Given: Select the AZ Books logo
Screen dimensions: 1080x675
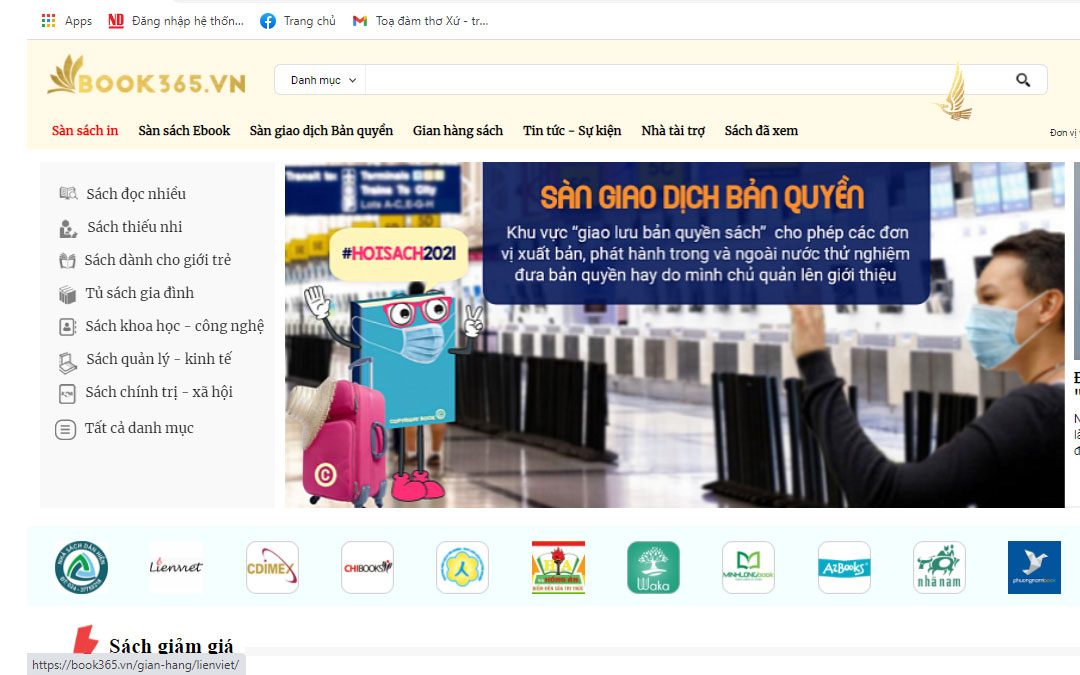Looking at the screenshot, I should coord(844,568).
